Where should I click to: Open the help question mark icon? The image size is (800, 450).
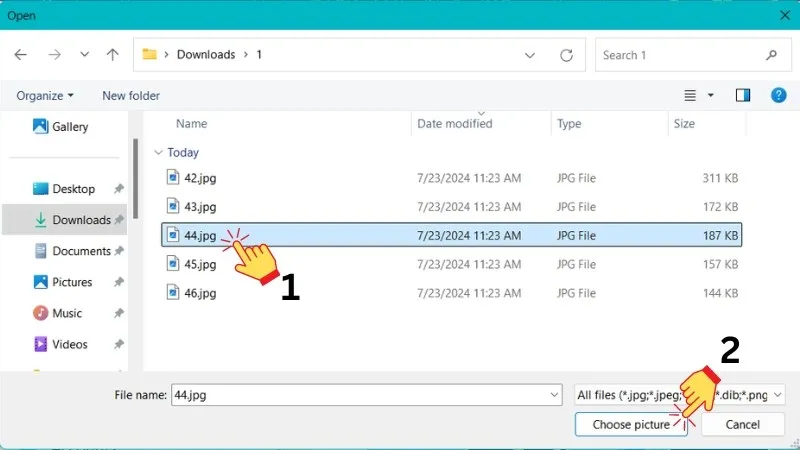pos(778,95)
